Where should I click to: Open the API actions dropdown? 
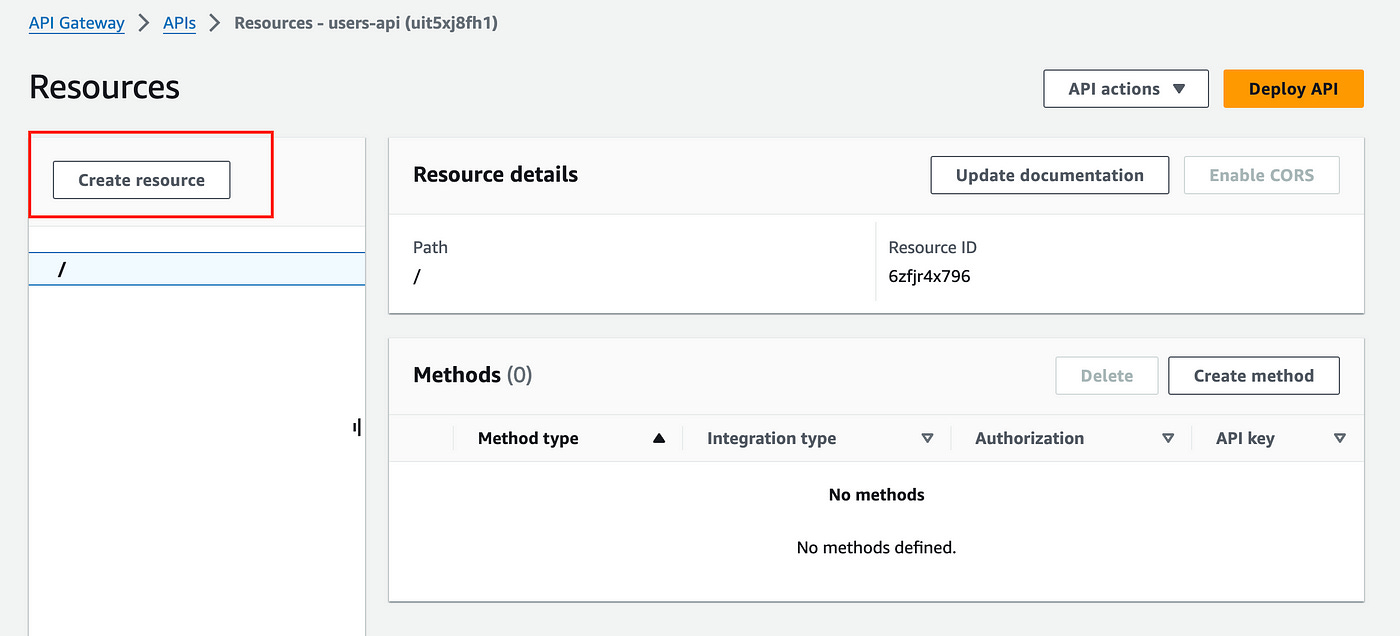pos(1125,88)
